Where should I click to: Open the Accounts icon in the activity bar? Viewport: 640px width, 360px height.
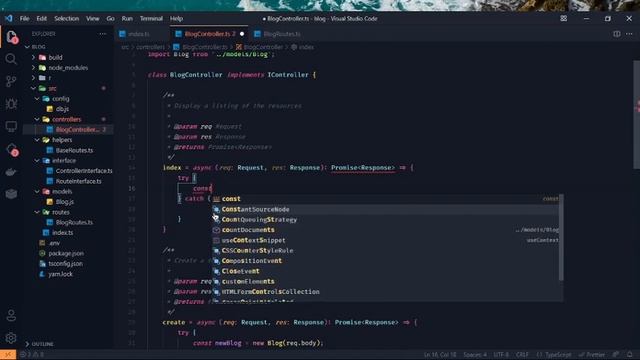[11, 316]
